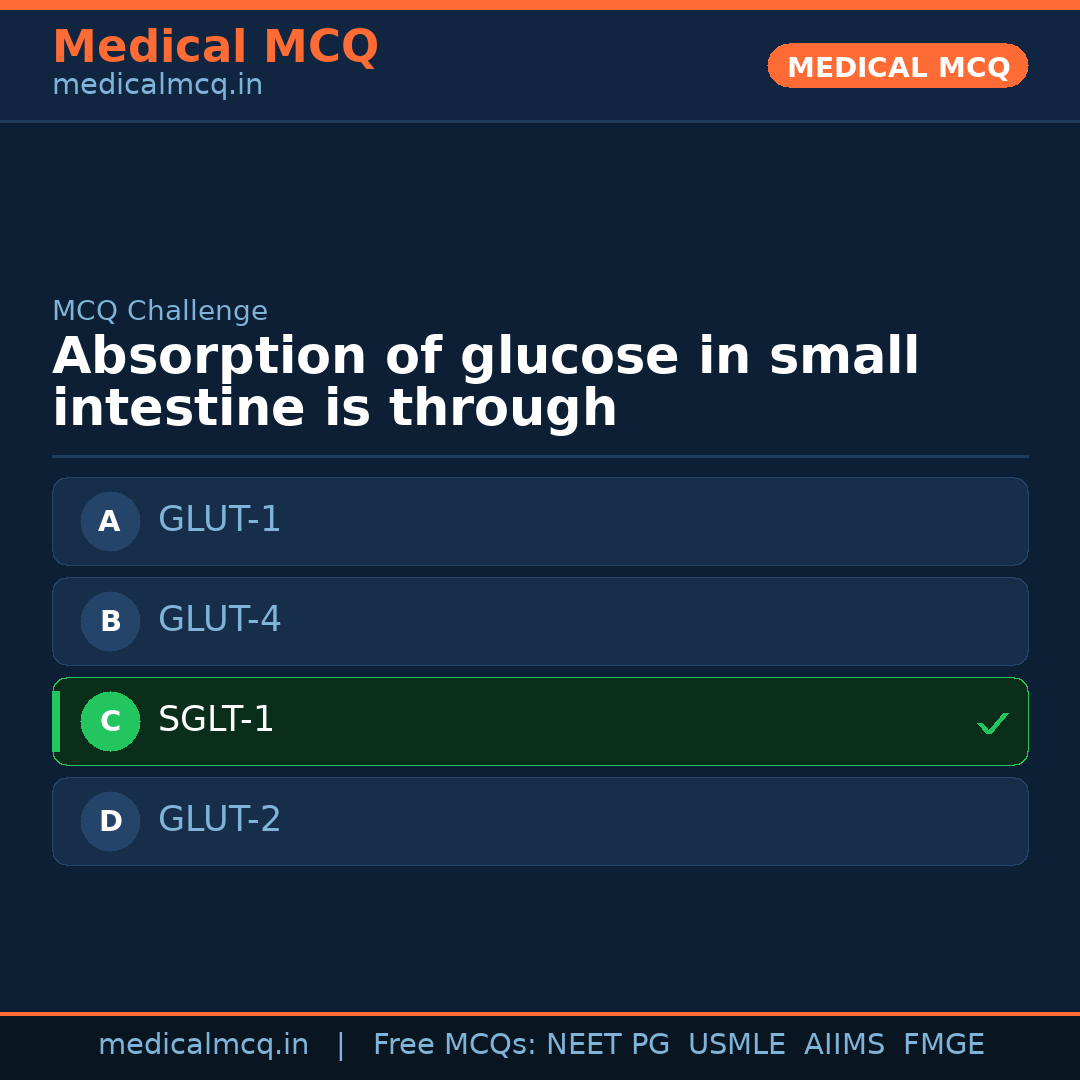Select the AIIMS footer label

click(x=844, y=1045)
